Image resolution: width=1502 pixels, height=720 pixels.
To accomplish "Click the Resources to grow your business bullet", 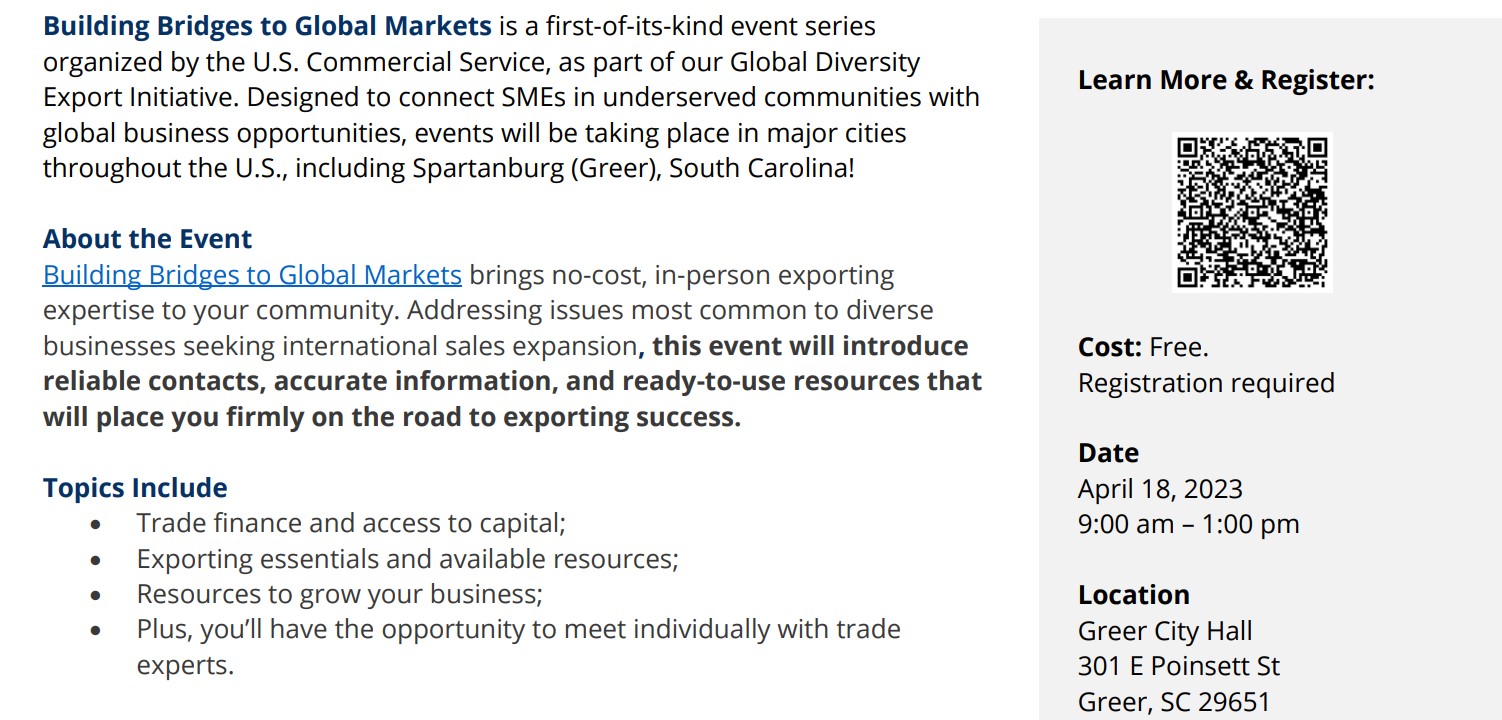I will [339, 594].
